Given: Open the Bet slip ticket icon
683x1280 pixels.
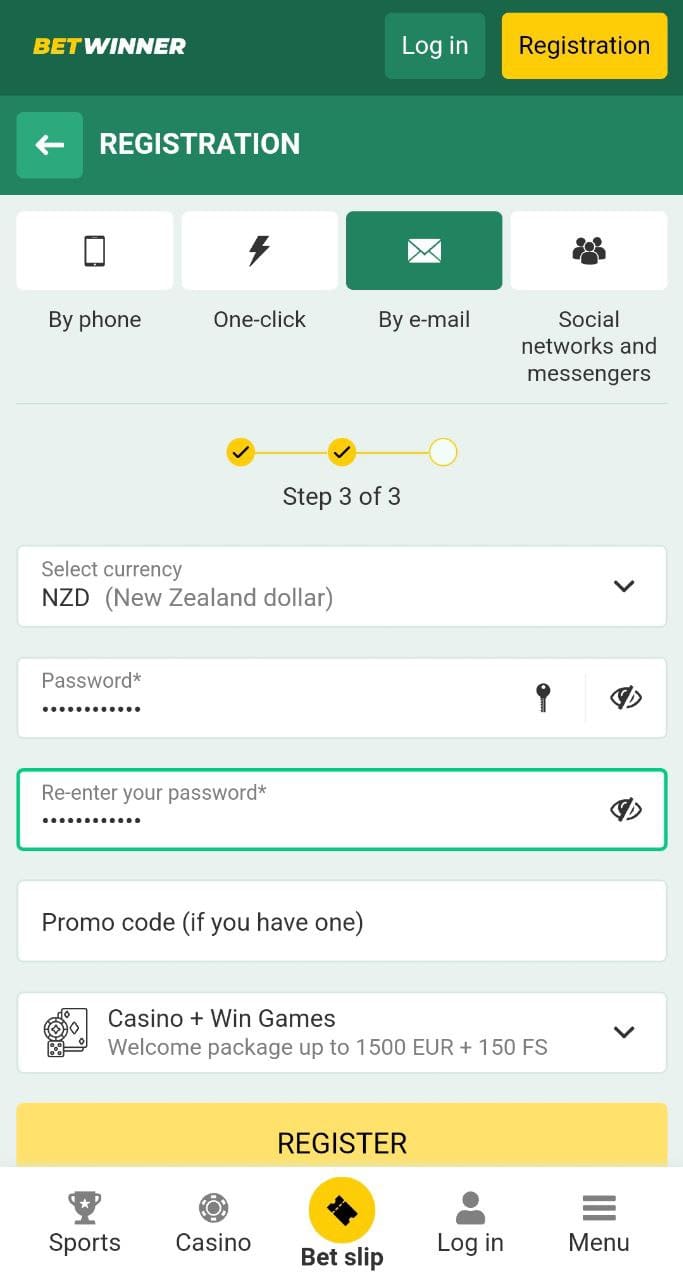Looking at the screenshot, I should click(x=342, y=1210).
